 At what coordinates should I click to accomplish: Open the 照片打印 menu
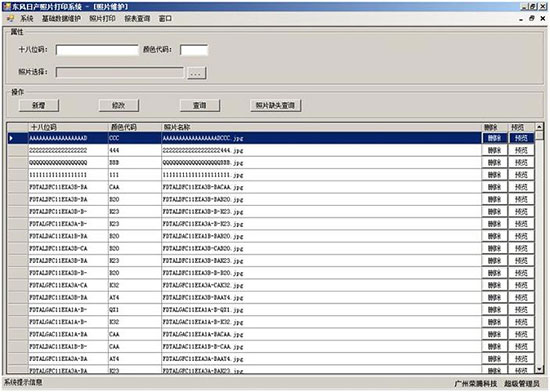[x=102, y=18]
